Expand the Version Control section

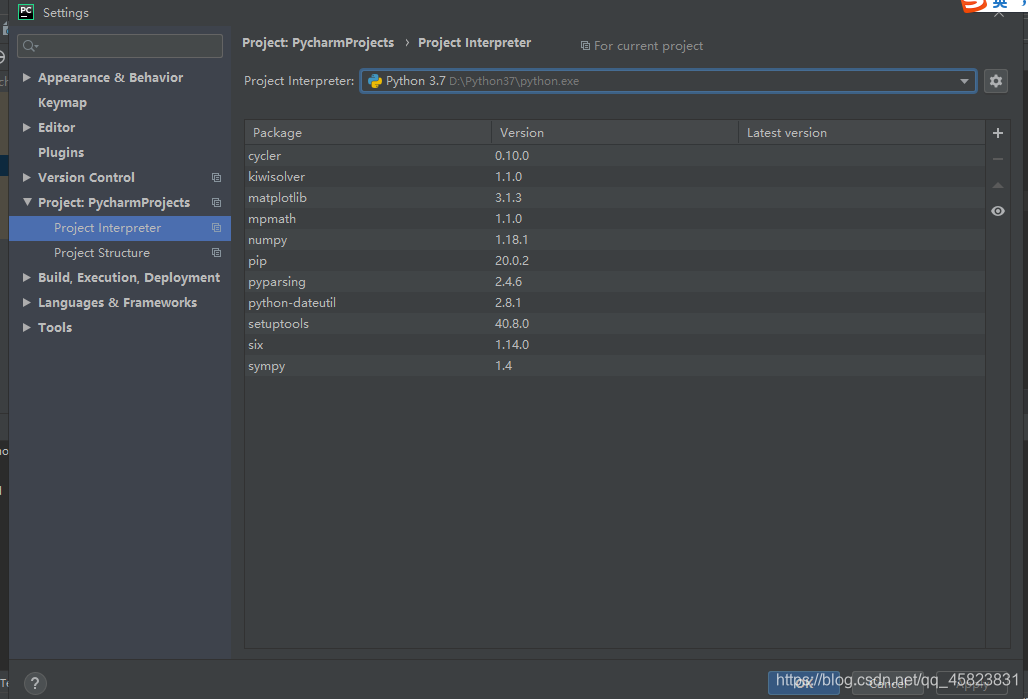[27, 177]
